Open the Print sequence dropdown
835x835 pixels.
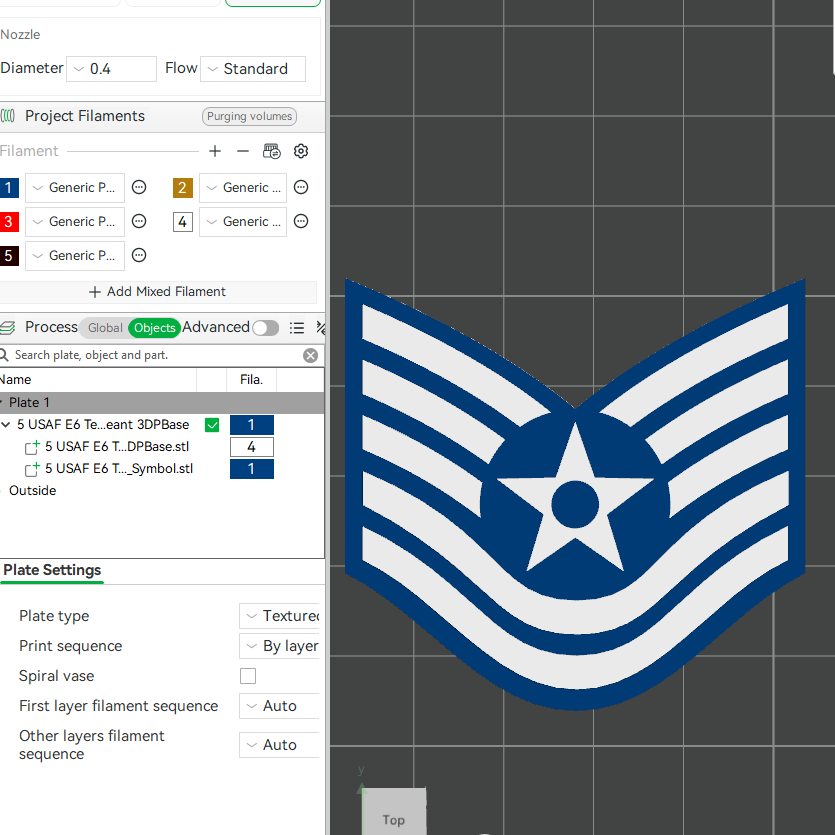click(279, 646)
